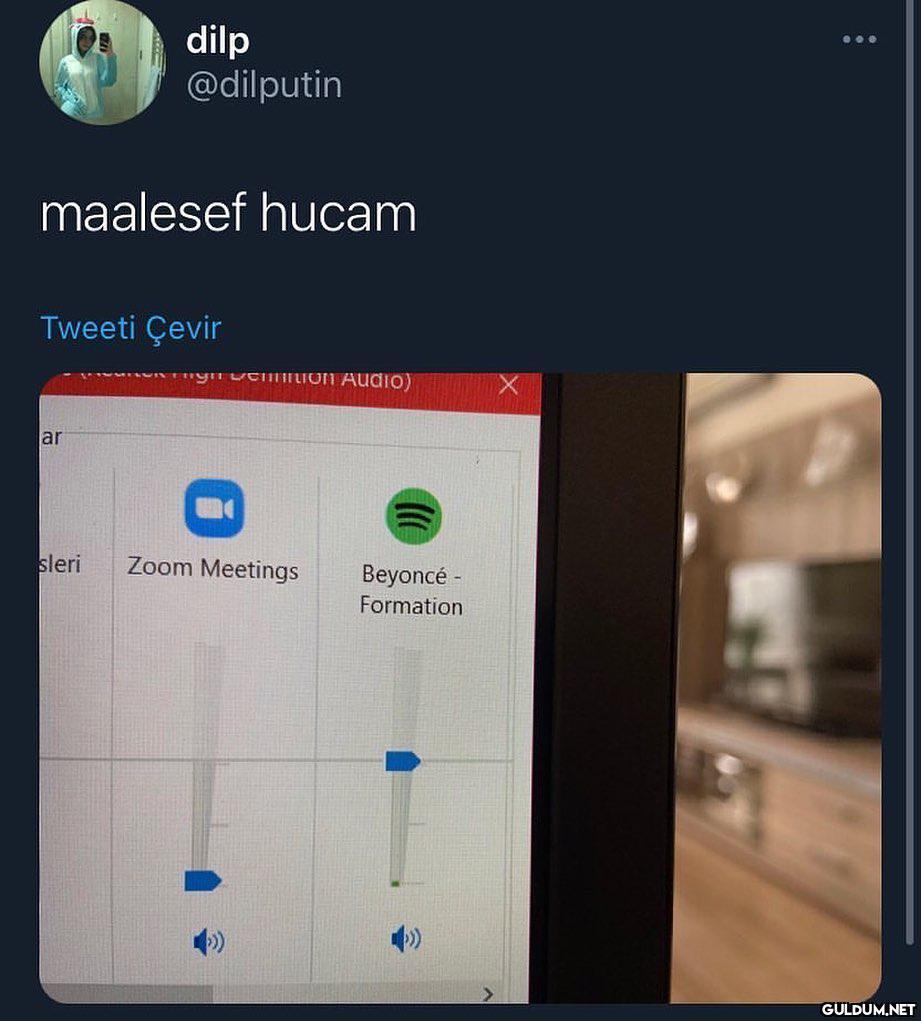Click the Zoom Meetings volume slider handle
The width and height of the screenshot is (921, 1021).
pos(203,880)
